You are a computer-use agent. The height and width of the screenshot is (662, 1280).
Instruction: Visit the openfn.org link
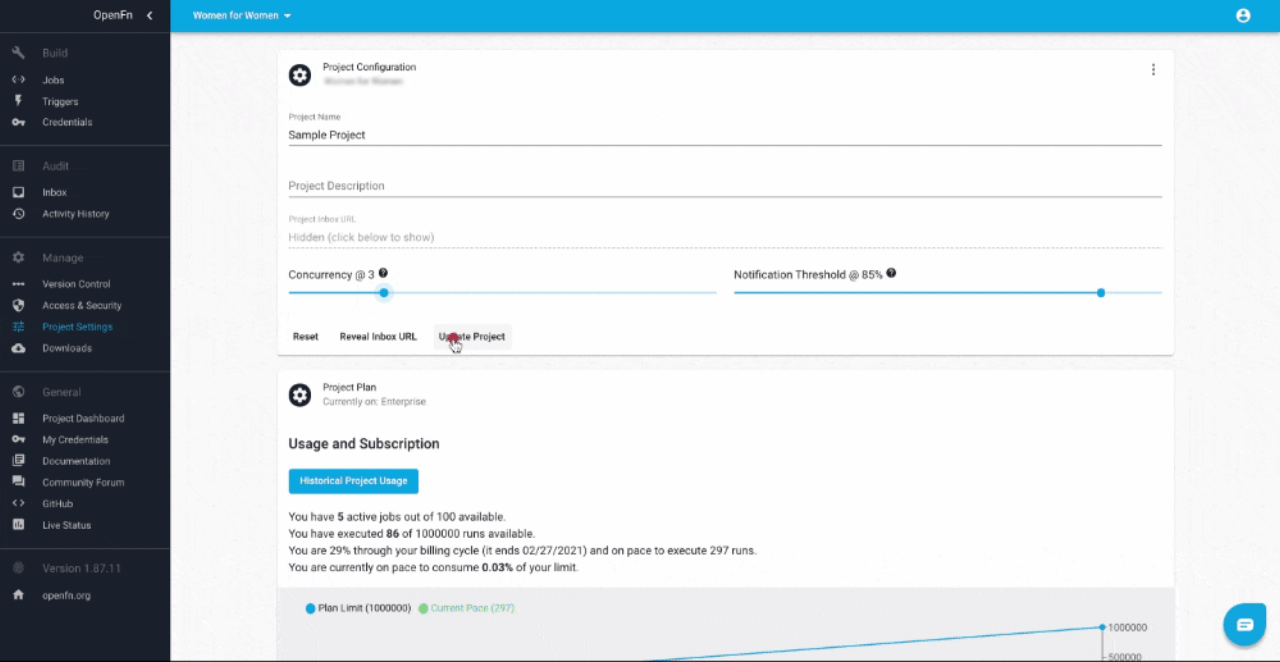pos(66,596)
